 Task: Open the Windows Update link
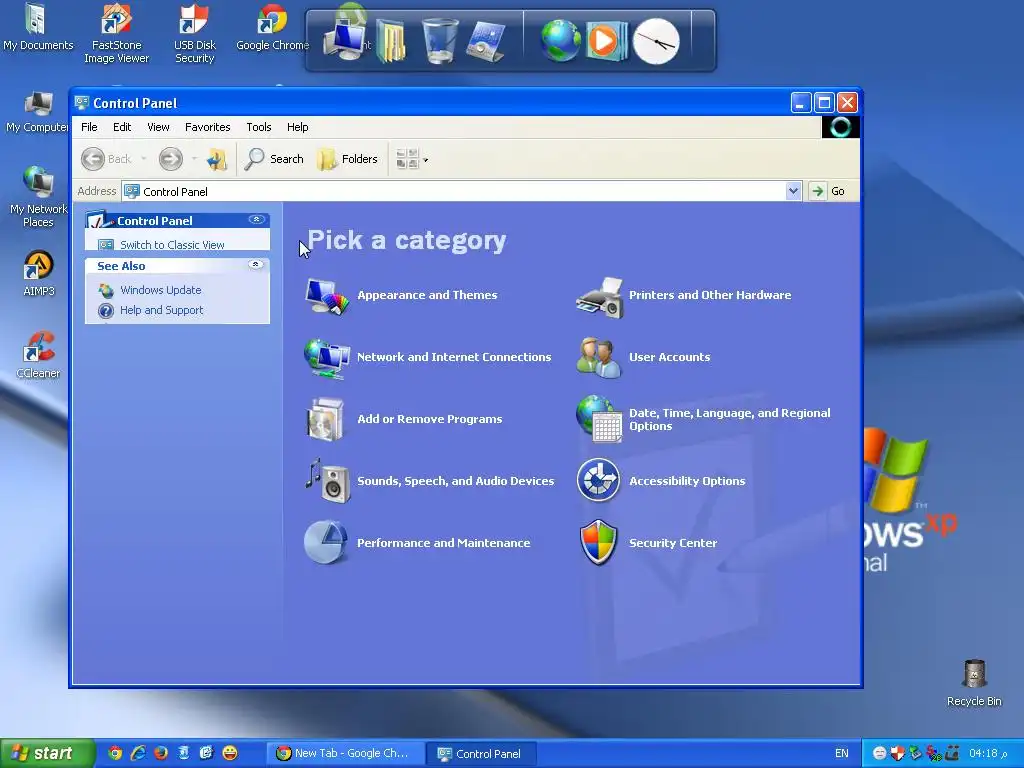tap(161, 290)
